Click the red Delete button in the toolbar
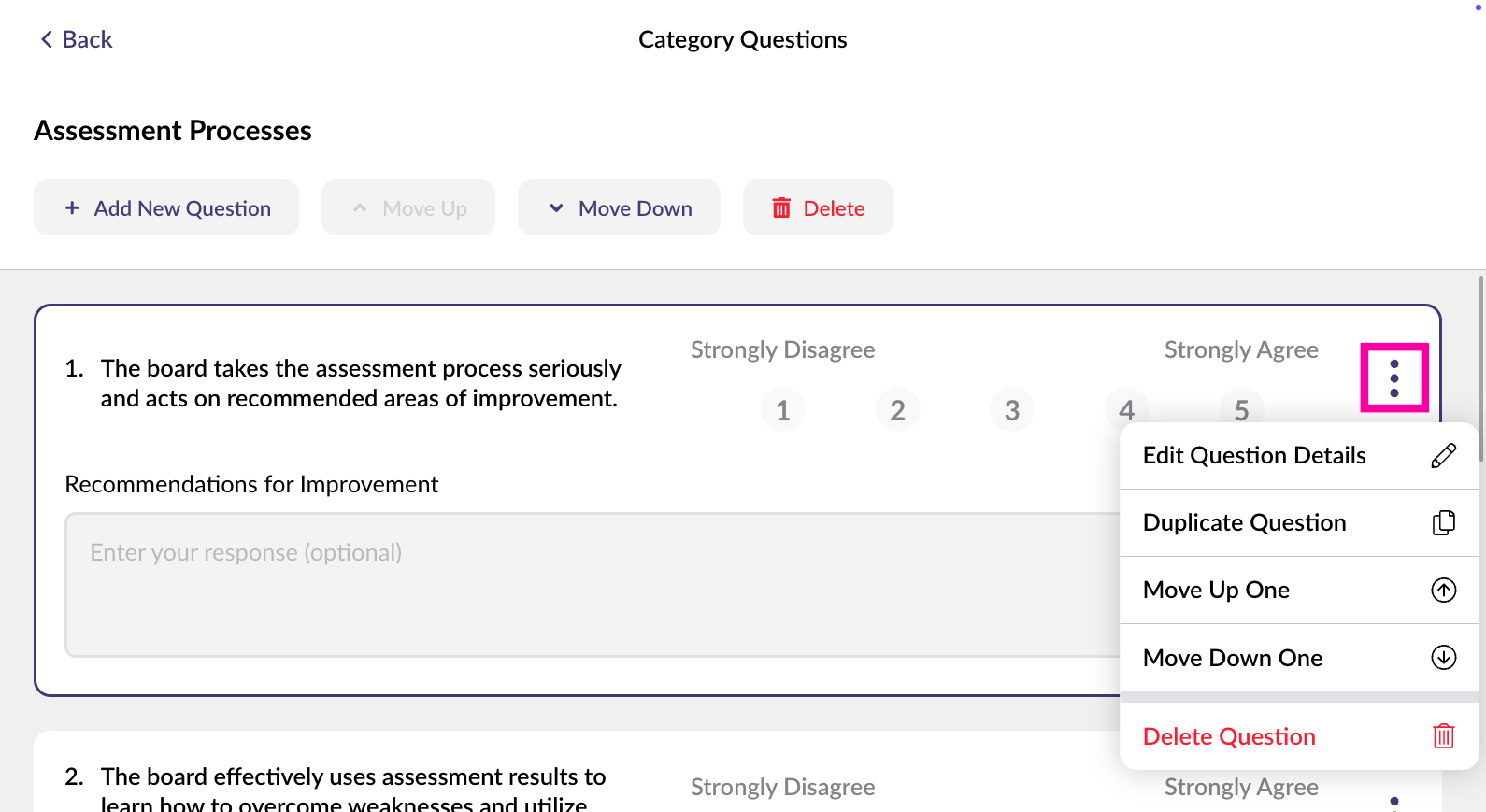 coord(818,207)
